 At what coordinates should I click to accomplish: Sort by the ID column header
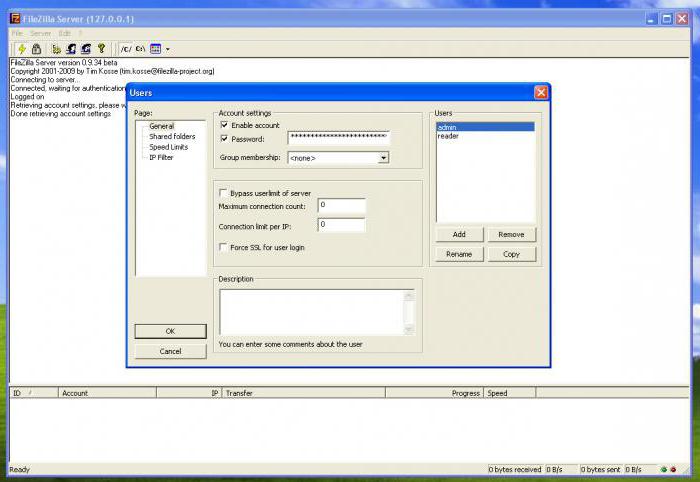point(34,393)
